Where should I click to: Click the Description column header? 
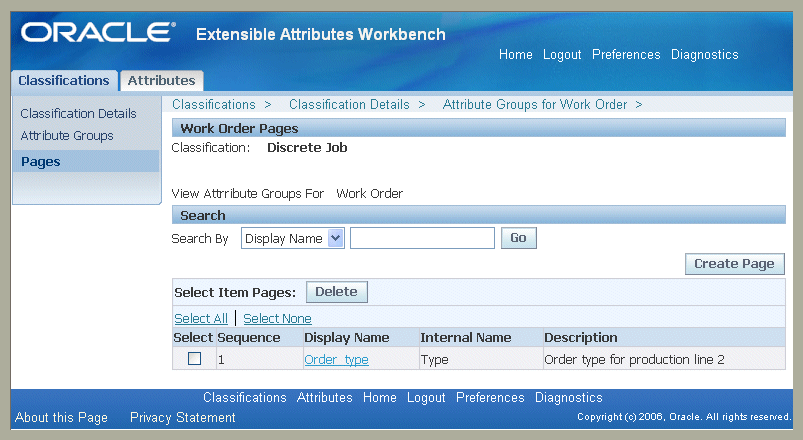coord(581,338)
